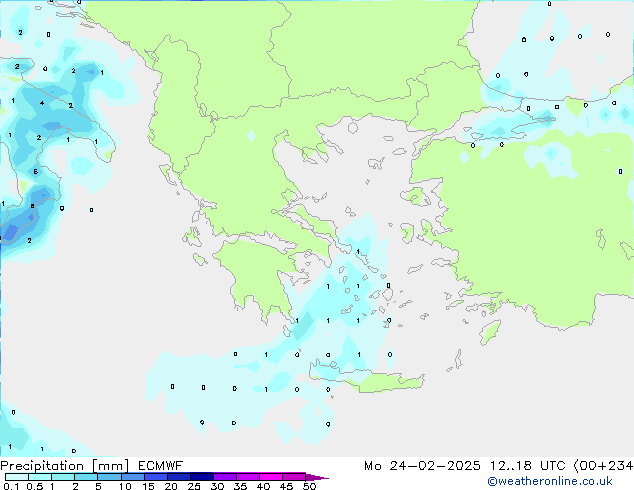Click the legend arrow tip above 50 mm
Viewport: 634px width, 490px height.
(317, 477)
